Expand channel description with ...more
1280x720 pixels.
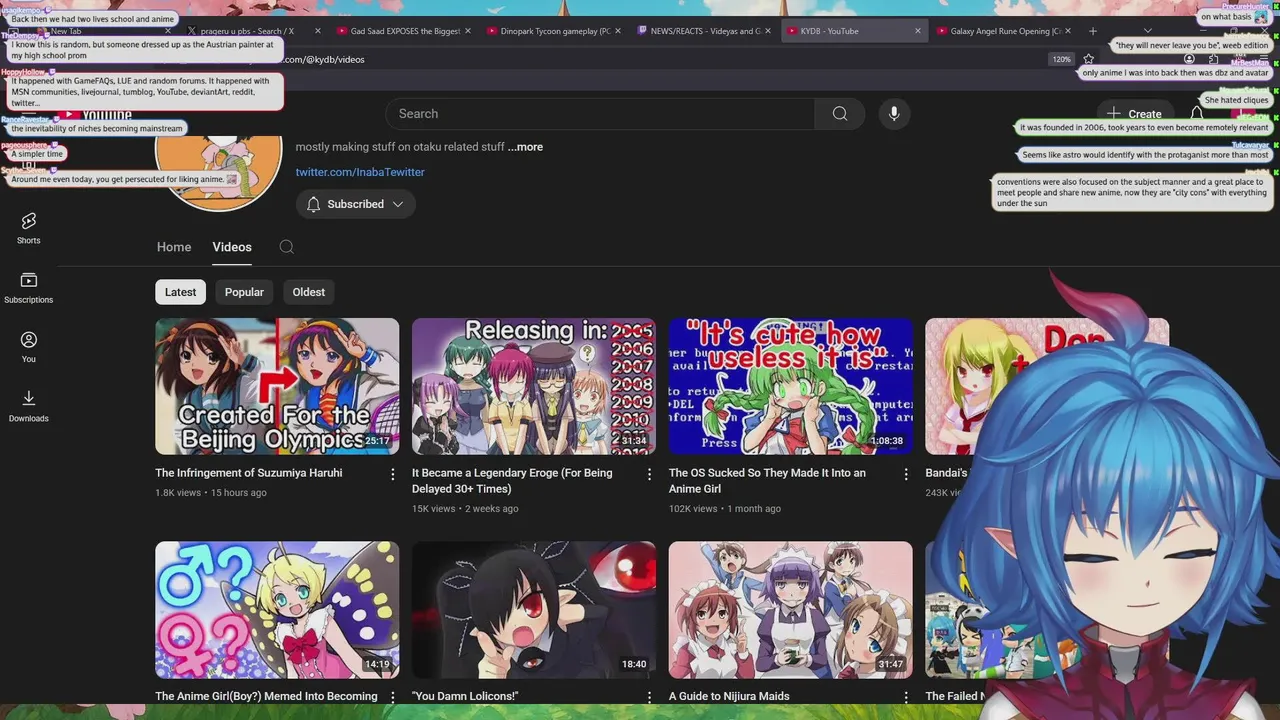pos(525,147)
